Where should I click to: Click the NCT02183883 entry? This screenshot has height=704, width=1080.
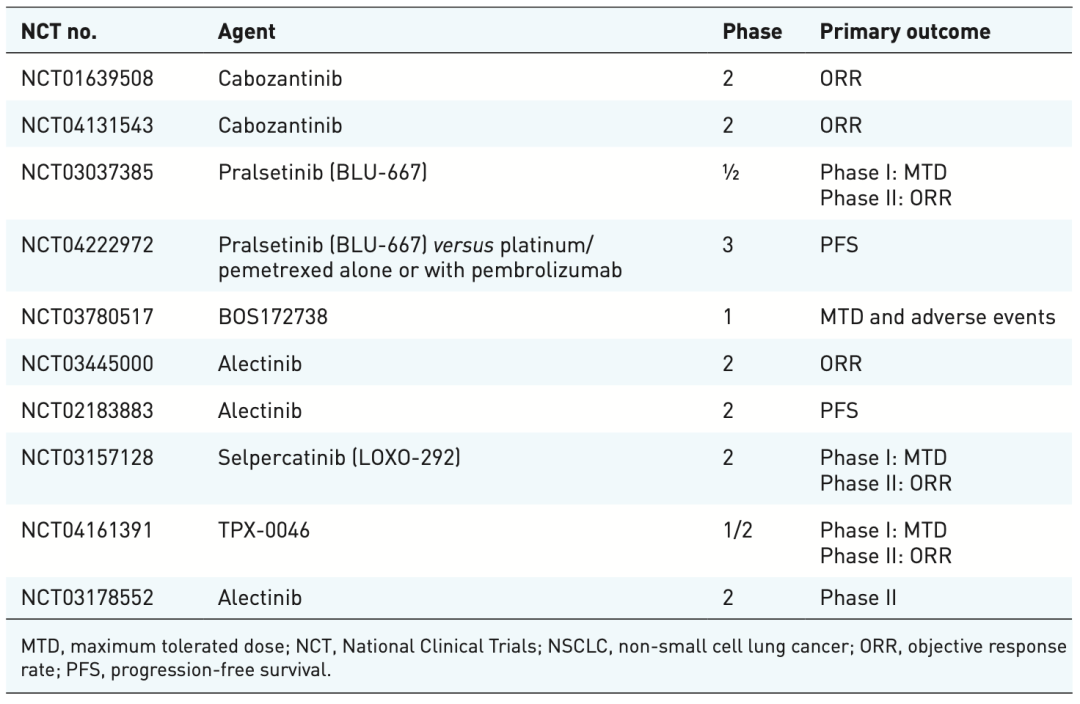87,410
